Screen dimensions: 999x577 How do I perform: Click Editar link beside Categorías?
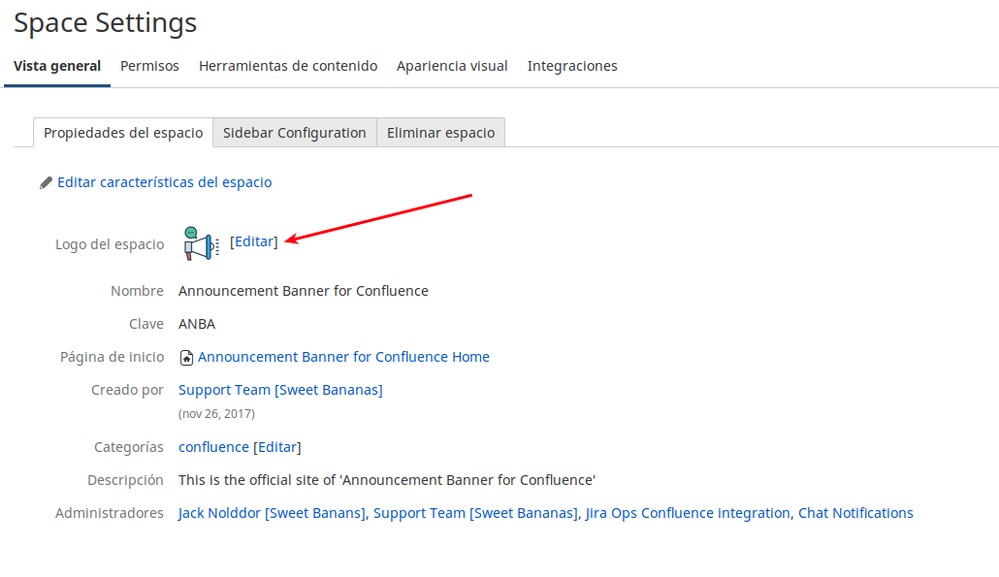(277, 447)
